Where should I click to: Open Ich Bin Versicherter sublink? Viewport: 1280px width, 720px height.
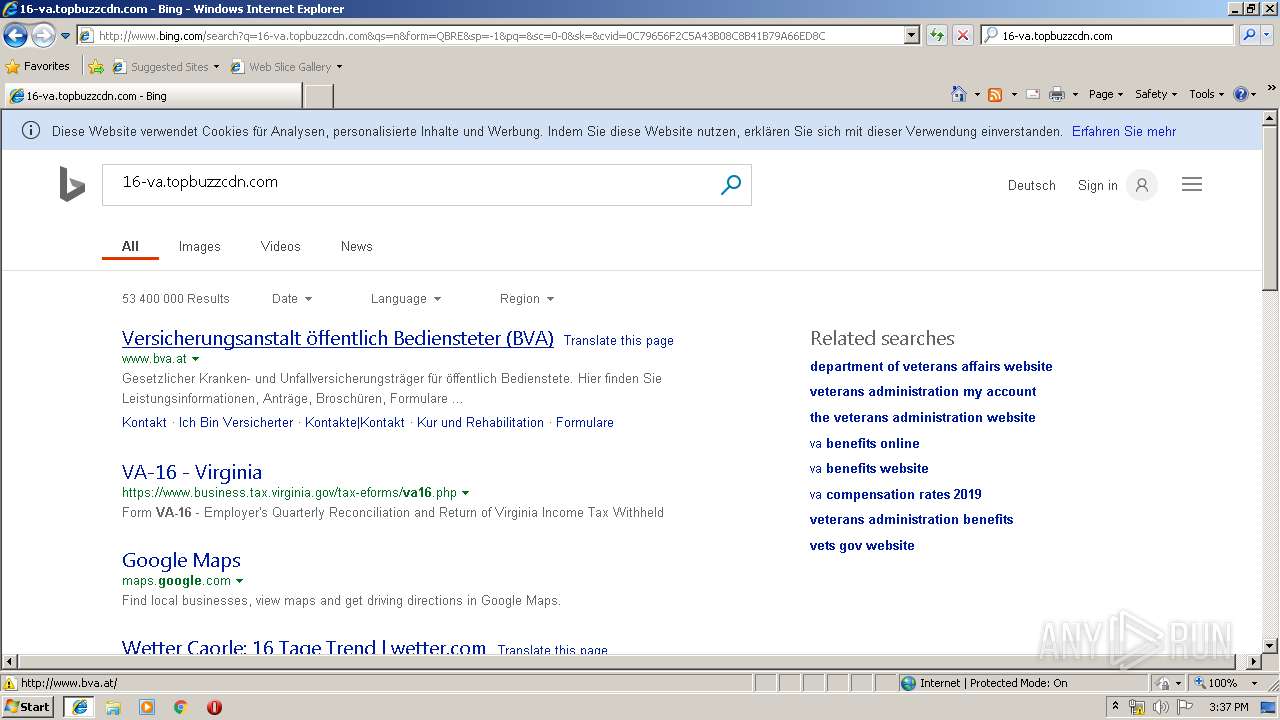point(236,422)
